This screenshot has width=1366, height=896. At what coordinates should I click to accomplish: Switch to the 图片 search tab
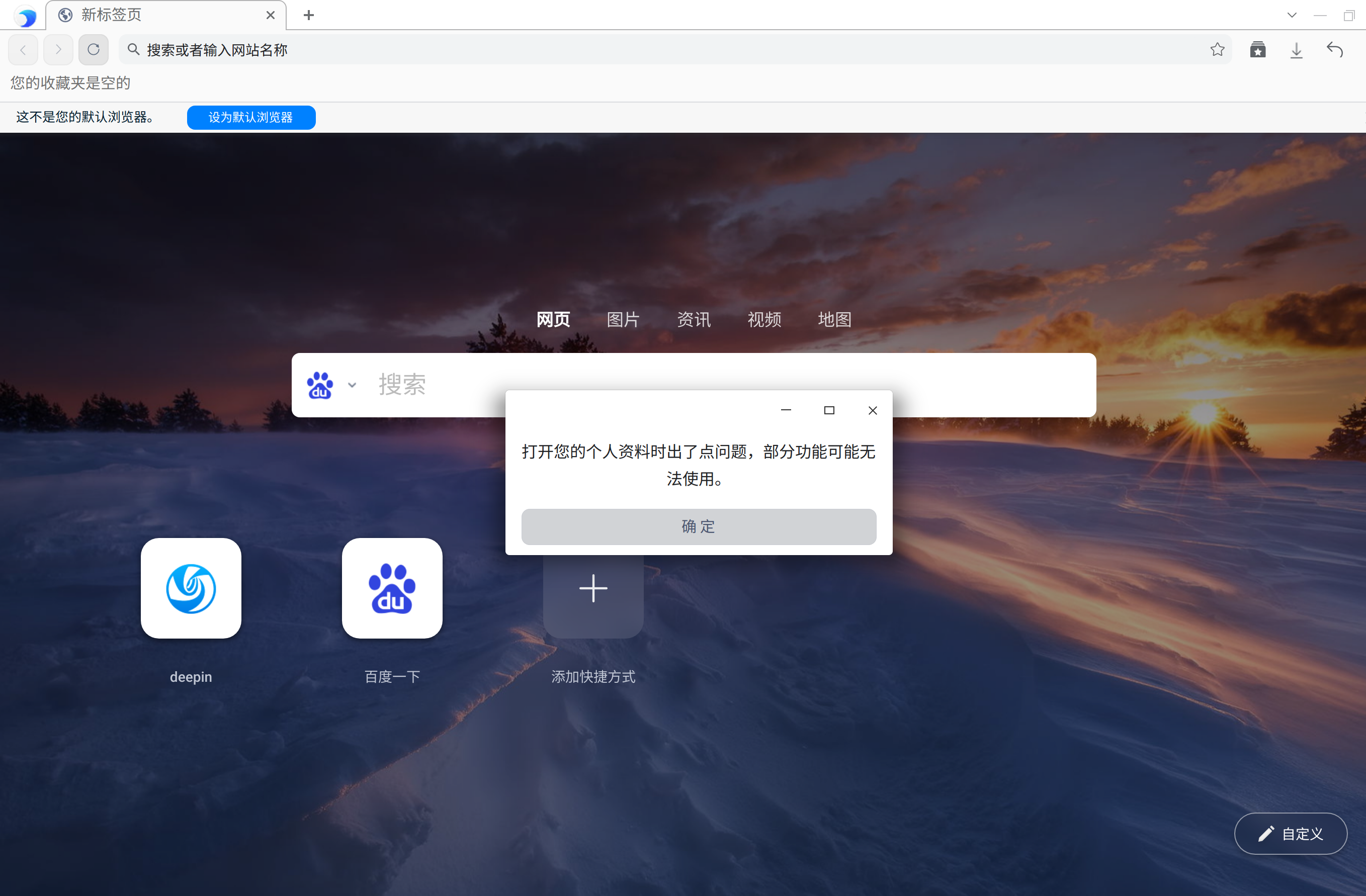coord(623,319)
